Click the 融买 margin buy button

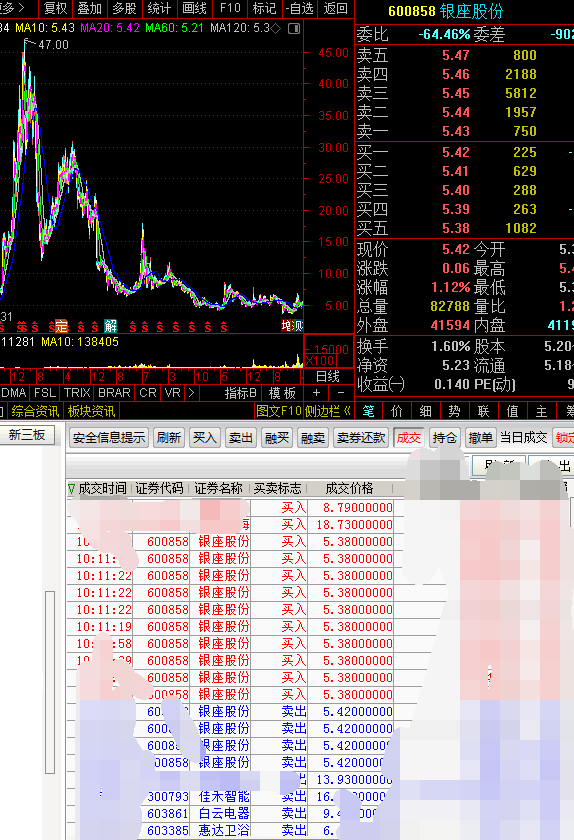tap(277, 438)
